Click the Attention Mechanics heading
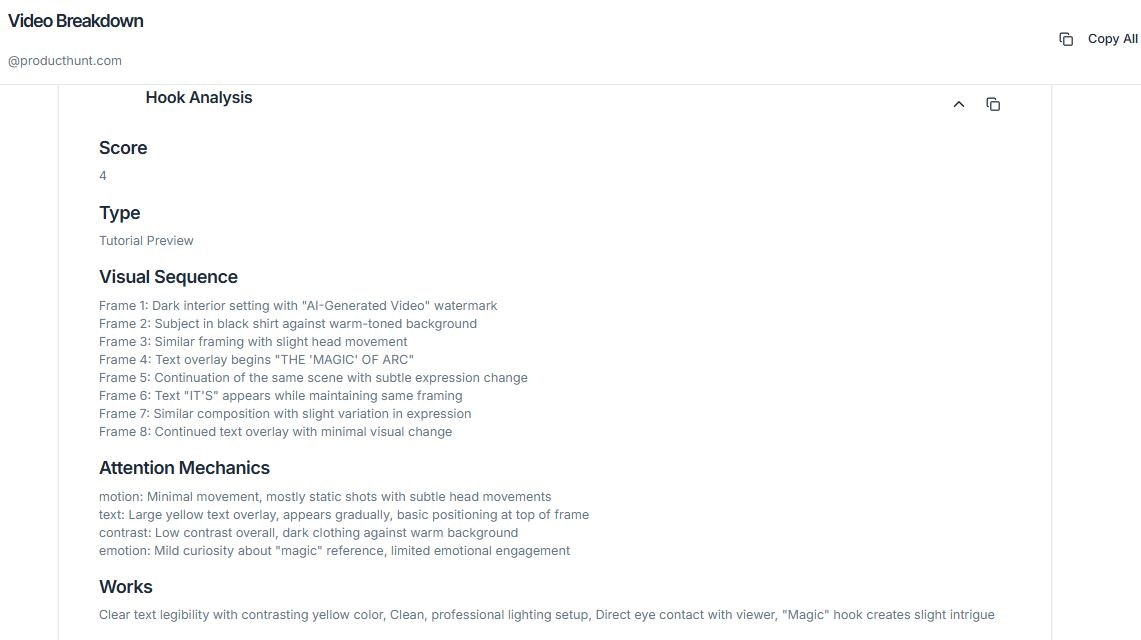Screen dimensions: 1141x640 pos(184,467)
